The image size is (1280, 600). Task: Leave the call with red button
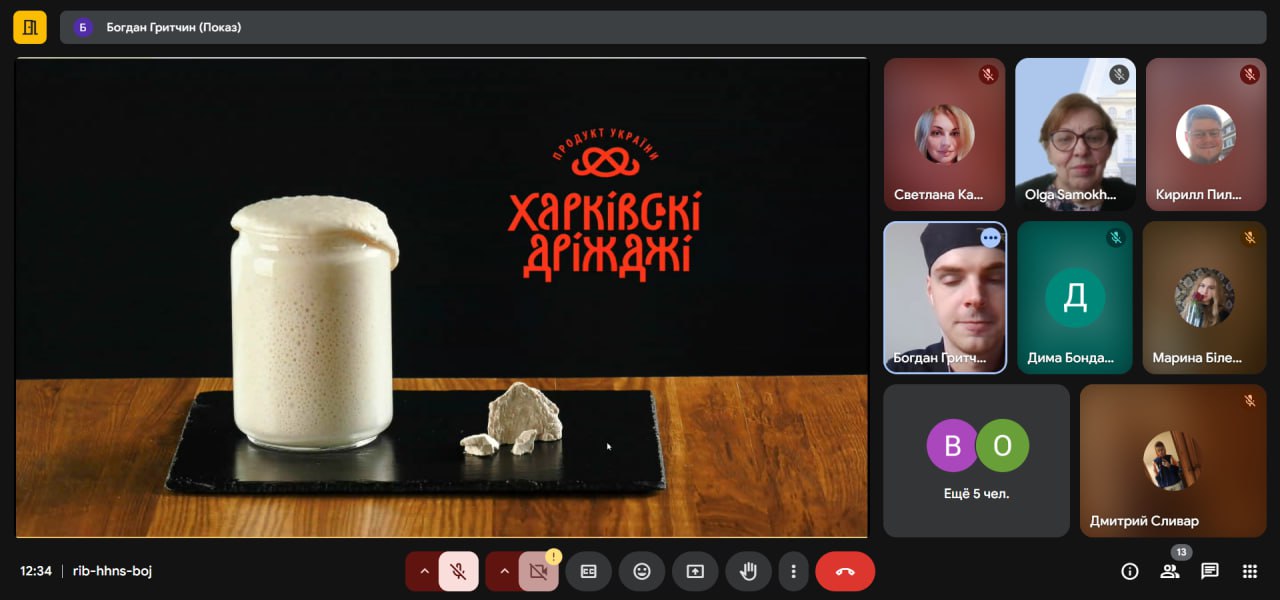point(845,571)
